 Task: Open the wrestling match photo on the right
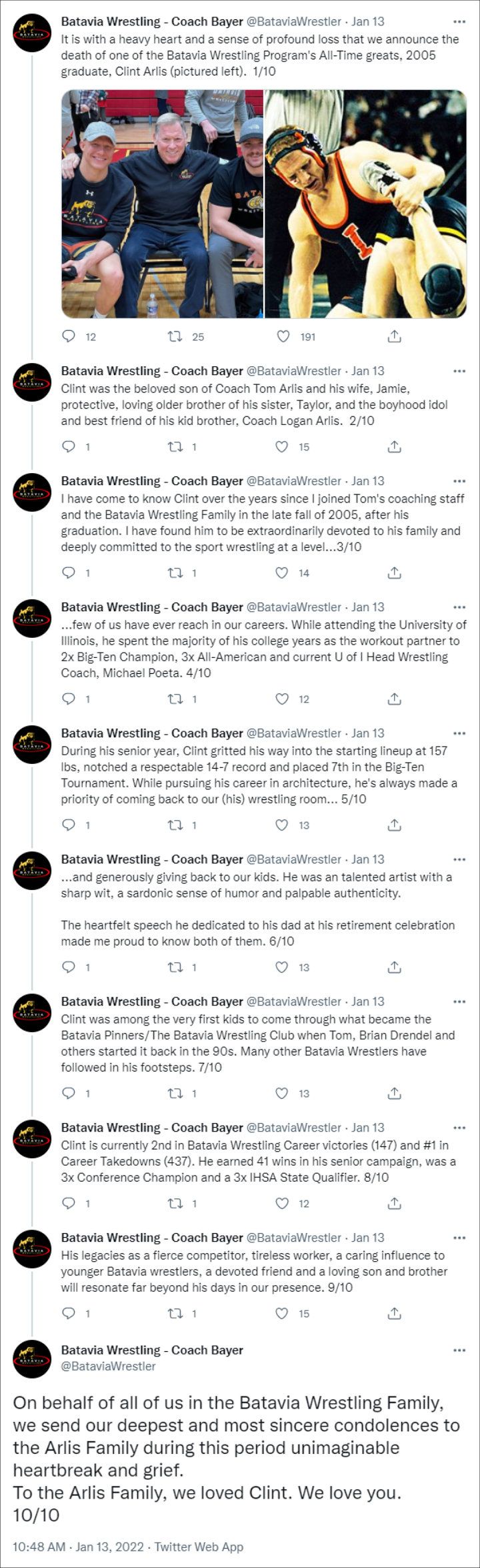pyautogui.click(x=366, y=204)
